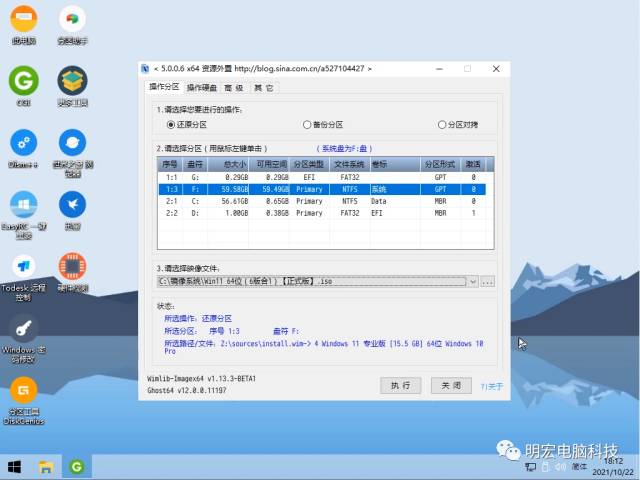Open File Explorer from the taskbar

point(46,467)
